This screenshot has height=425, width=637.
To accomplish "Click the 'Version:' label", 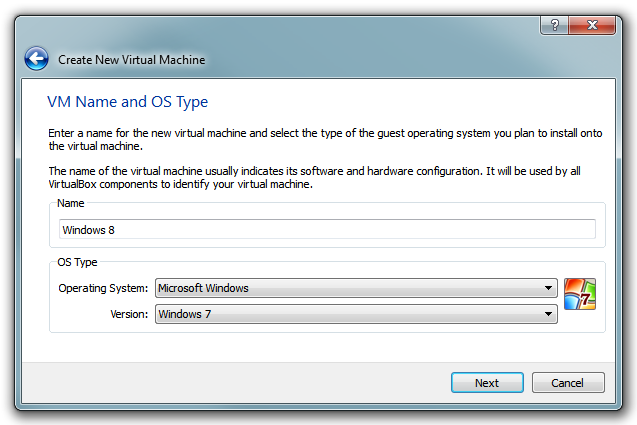I will pos(129,314).
